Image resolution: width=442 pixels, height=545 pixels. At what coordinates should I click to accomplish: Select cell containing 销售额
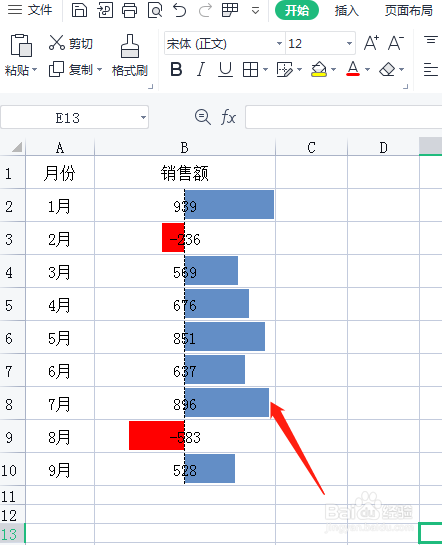click(185, 173)
